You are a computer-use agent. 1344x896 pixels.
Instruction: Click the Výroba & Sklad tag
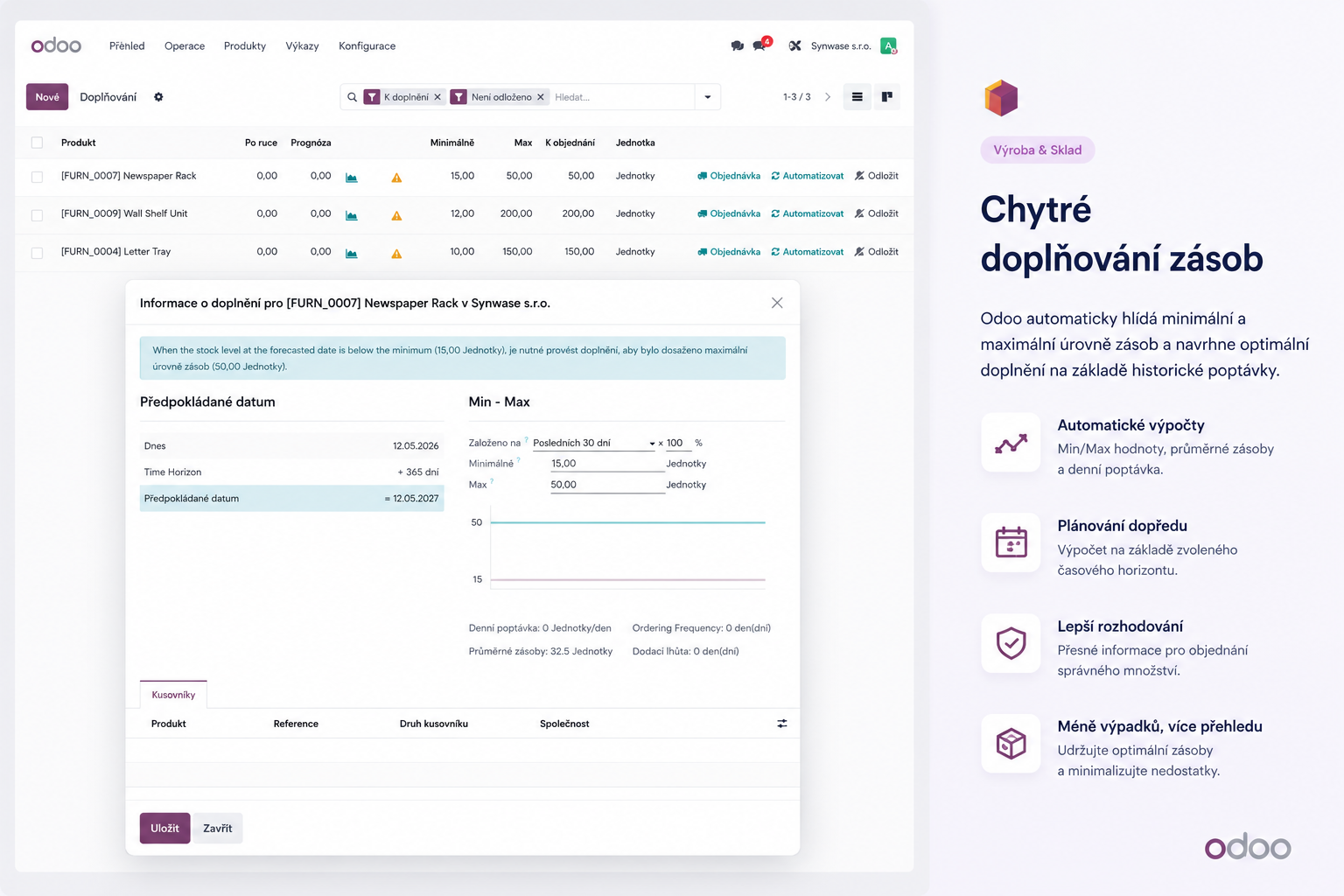(1038, 150)
